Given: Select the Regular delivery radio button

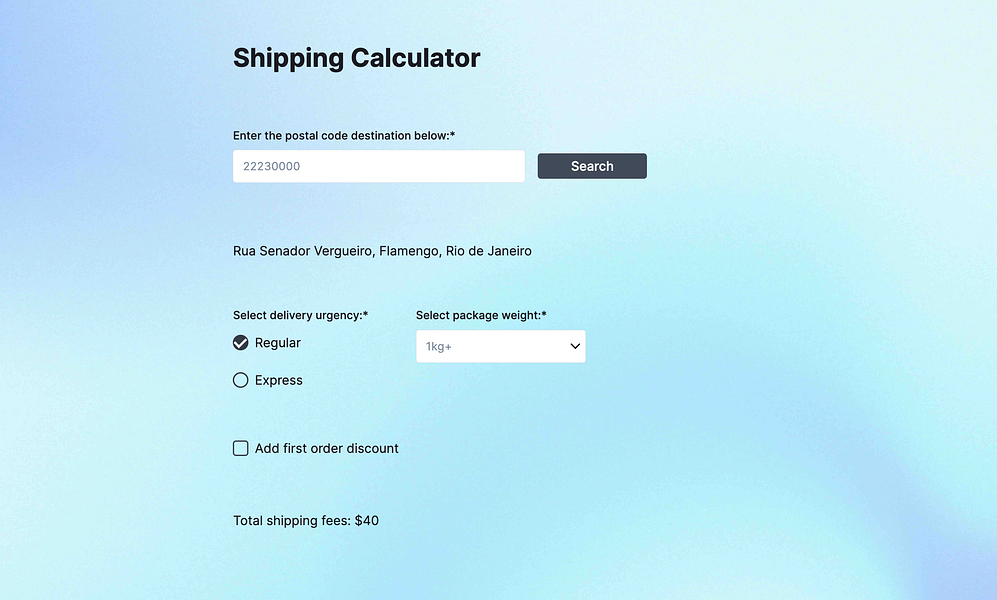Looking at the screenshot, I should (240, 343).
